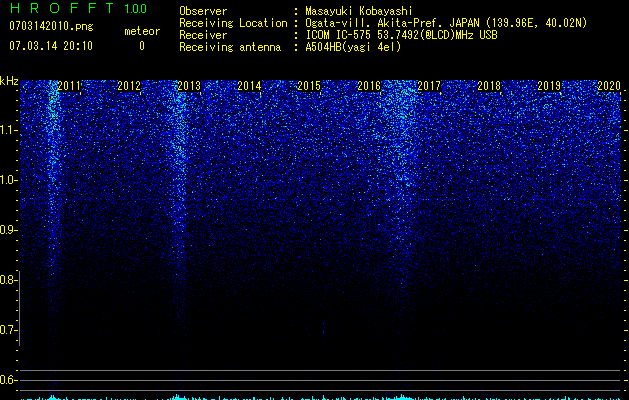Click the Observer label
The image size is (629, 400).
pyautogui.click(x=203, y=11)
